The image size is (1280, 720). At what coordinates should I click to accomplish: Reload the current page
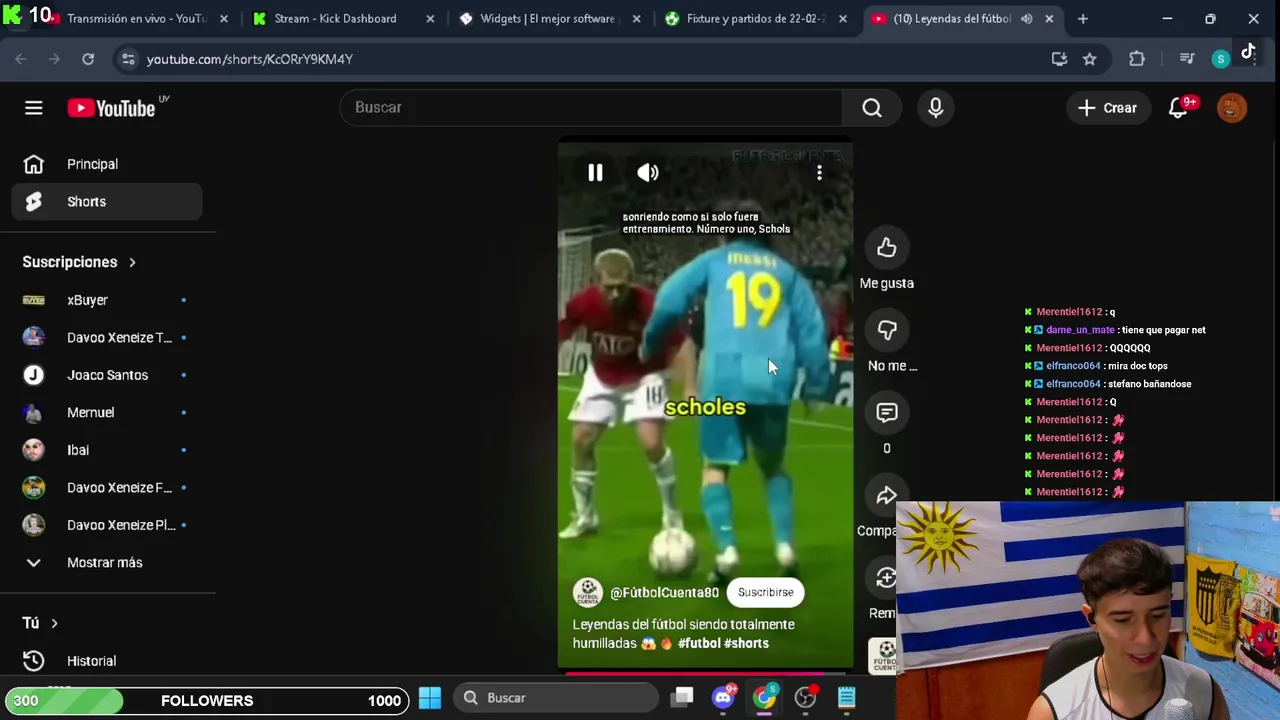88,59
